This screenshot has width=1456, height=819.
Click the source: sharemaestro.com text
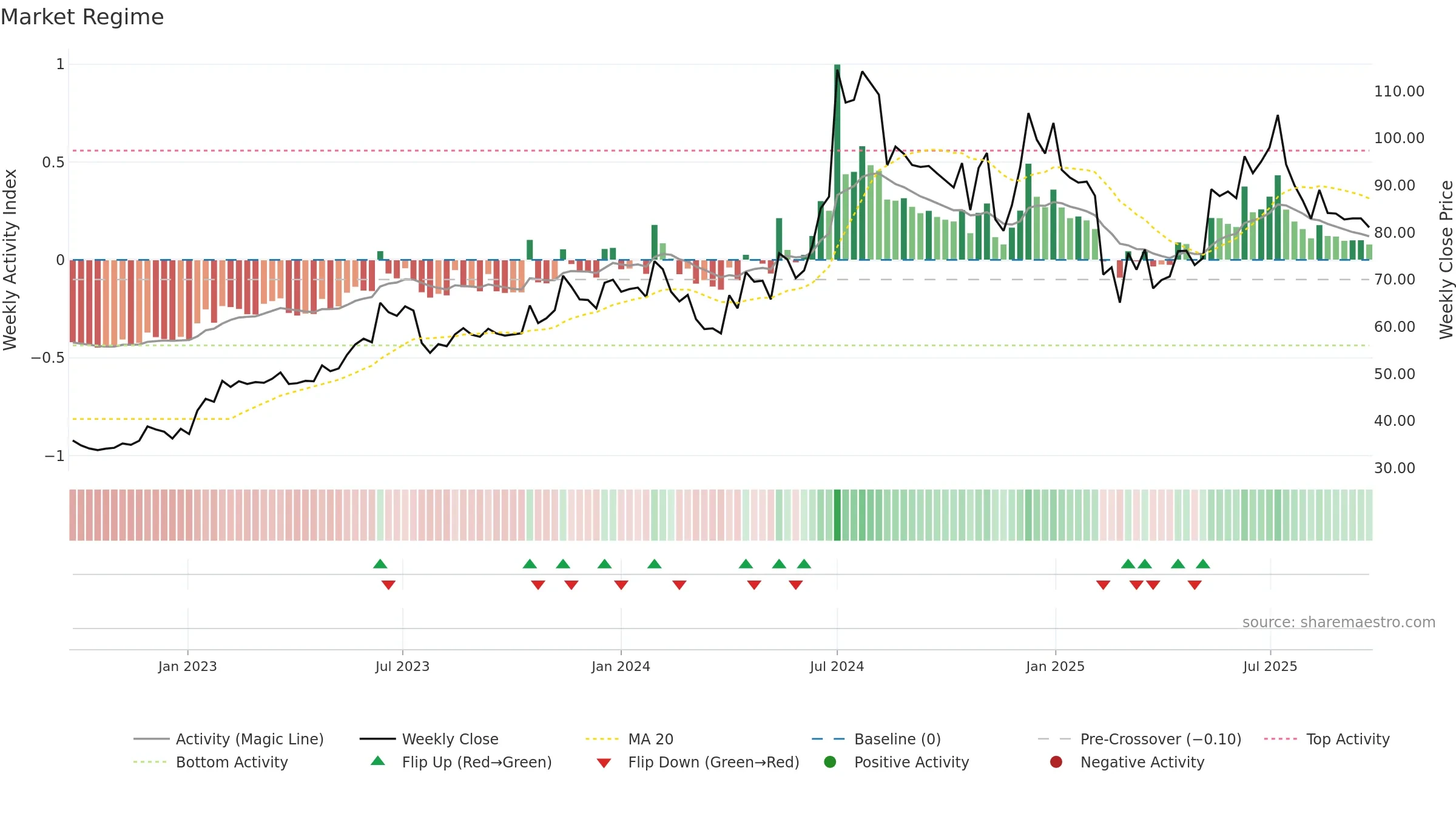click(x=1339, y=622)
